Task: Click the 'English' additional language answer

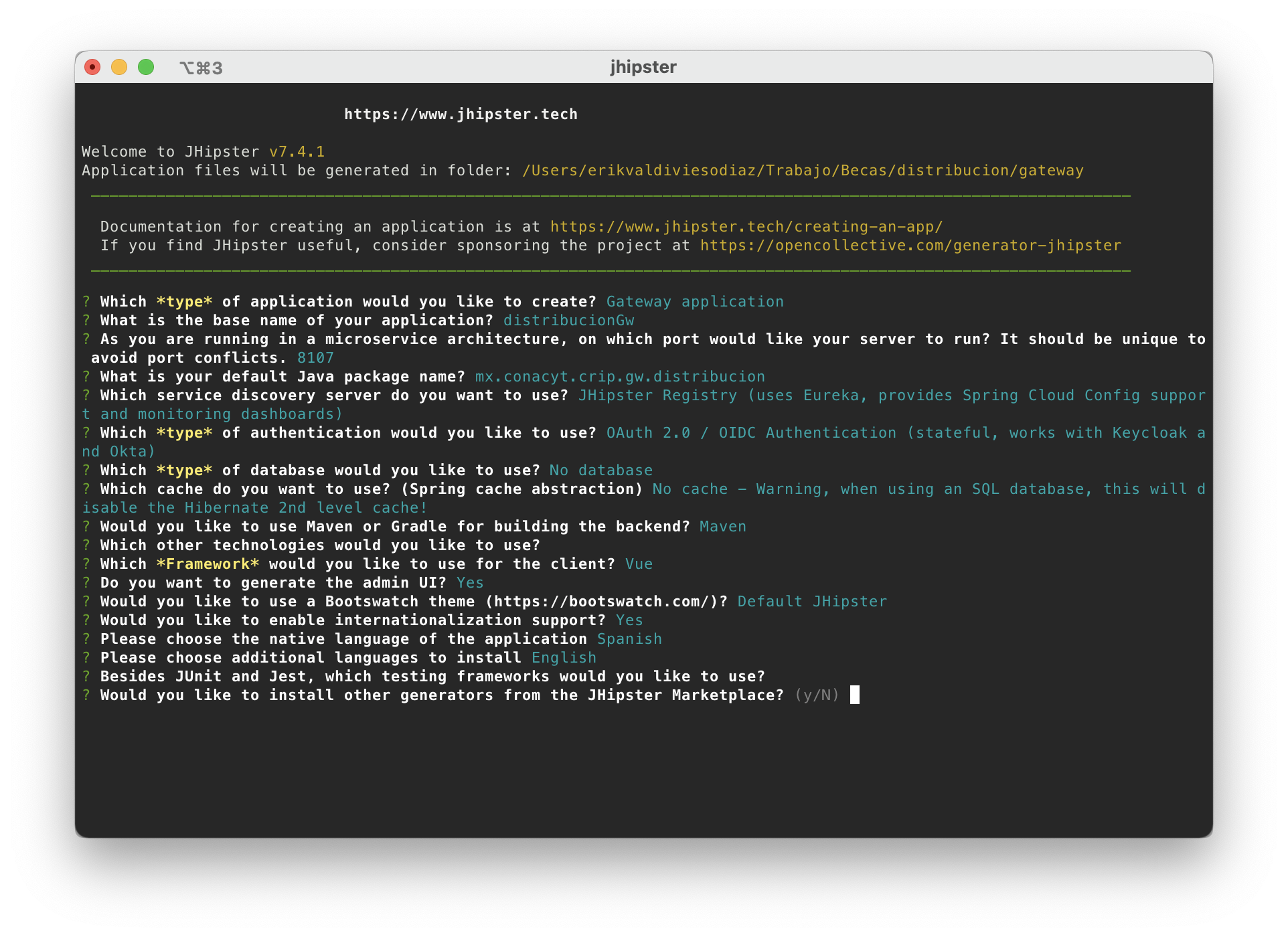Action: pyautogui.click(x=564, y=658)
